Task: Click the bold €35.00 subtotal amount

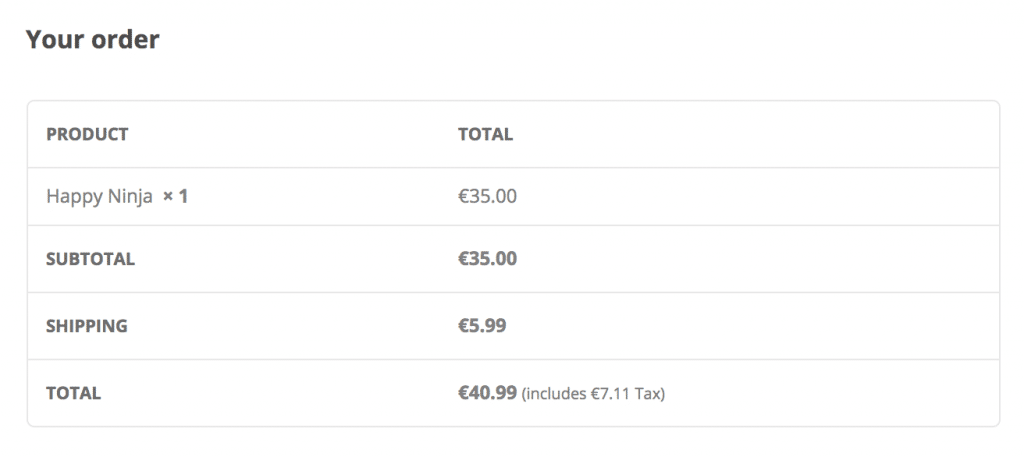Action: click(487, 259)
